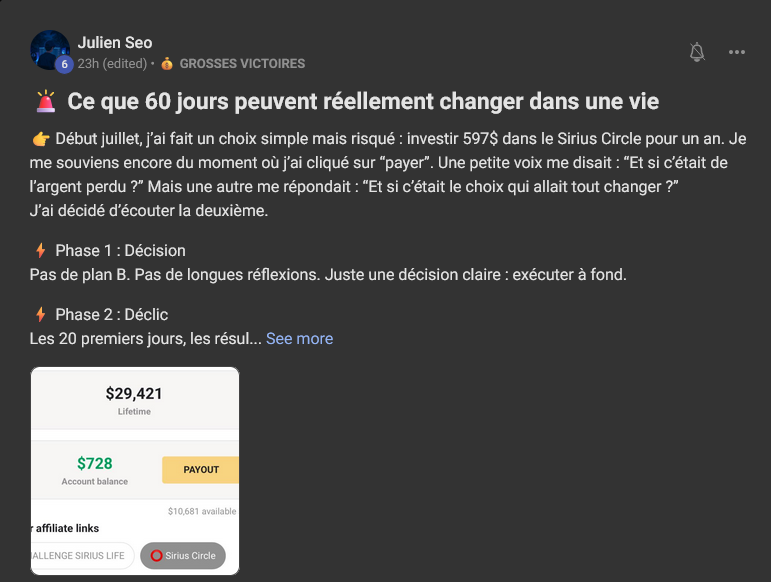Viewport: 771px width, 582px height.
Task: Click the $29,421 Lifetime earnings figure
Action: click(x=134, y=394)
